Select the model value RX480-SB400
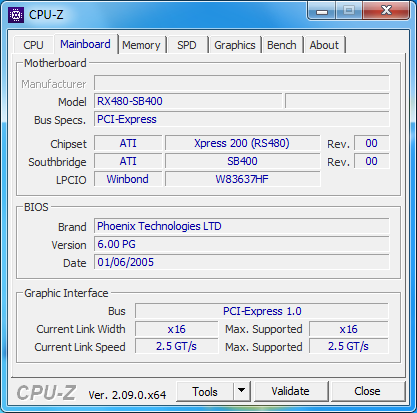The height and width of the screenshot is (413, 417). [188, 101]
